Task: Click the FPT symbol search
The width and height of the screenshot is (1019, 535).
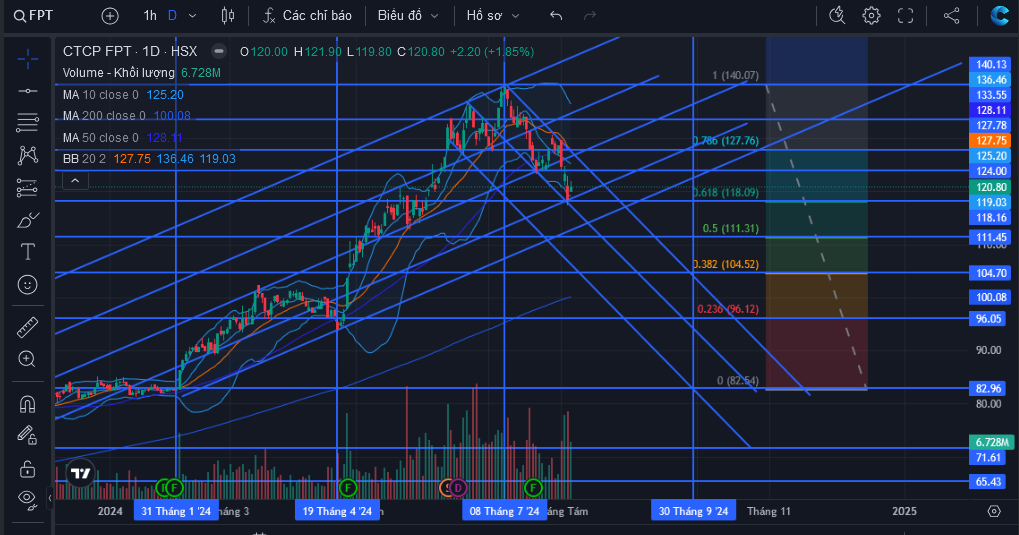Action: click(34, 16)
